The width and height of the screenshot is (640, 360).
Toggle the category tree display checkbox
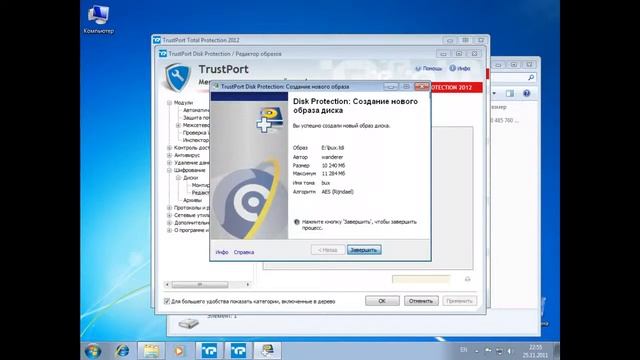(167, 301)
